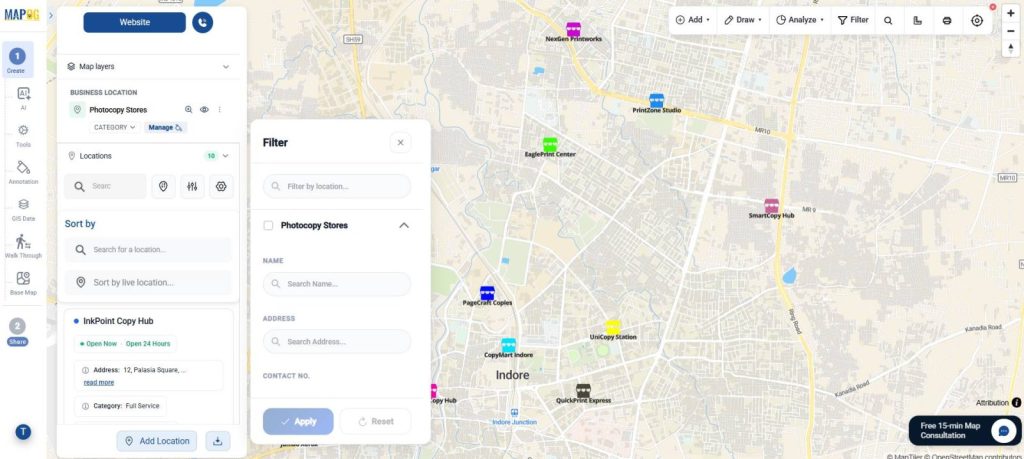Click Free 15-min Map Consultation banner
1024x459 pixels.
point(965,431)
